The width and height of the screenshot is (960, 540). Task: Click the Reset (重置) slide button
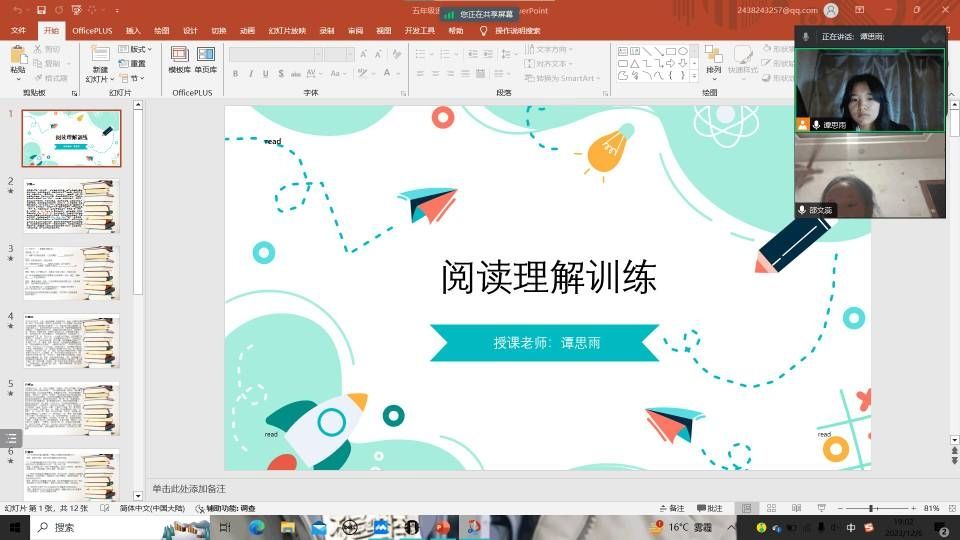pyautogui.click(x=134, y=63)
